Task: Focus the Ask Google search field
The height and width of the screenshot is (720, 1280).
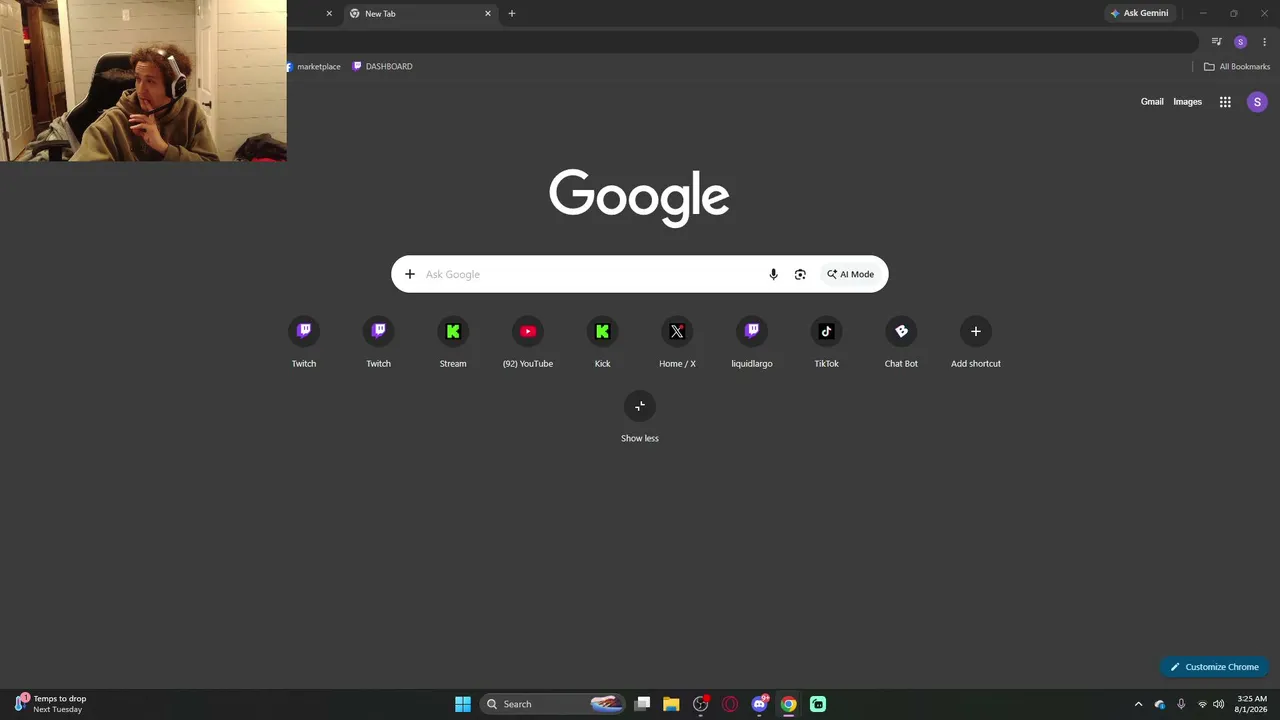Action: [590, 274]
